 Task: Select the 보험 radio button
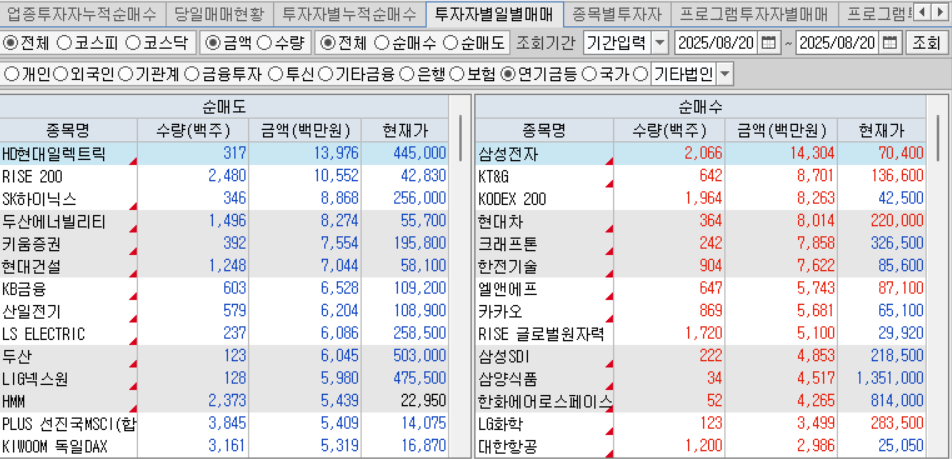click(x=457, y=75)
